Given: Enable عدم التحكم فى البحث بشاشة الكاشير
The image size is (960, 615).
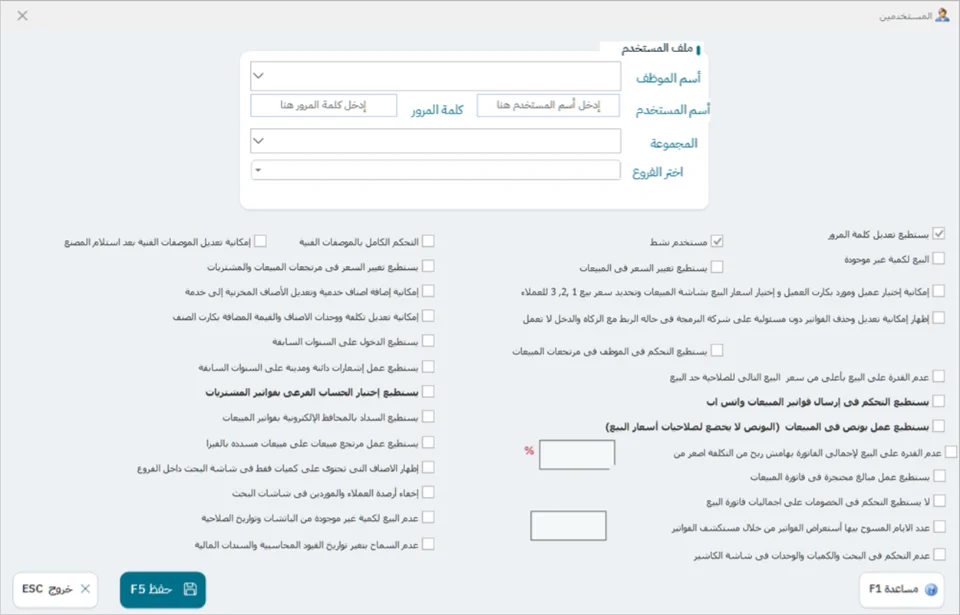Looking at the screenshot, I should coord(939,554).
